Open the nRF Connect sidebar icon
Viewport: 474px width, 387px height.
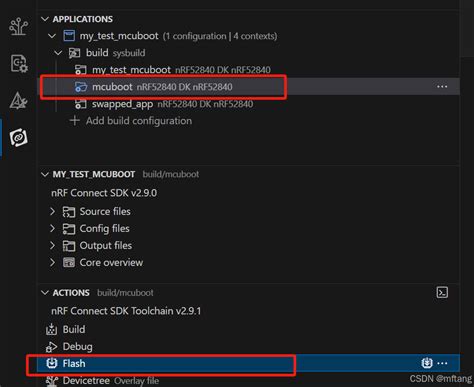18,137
